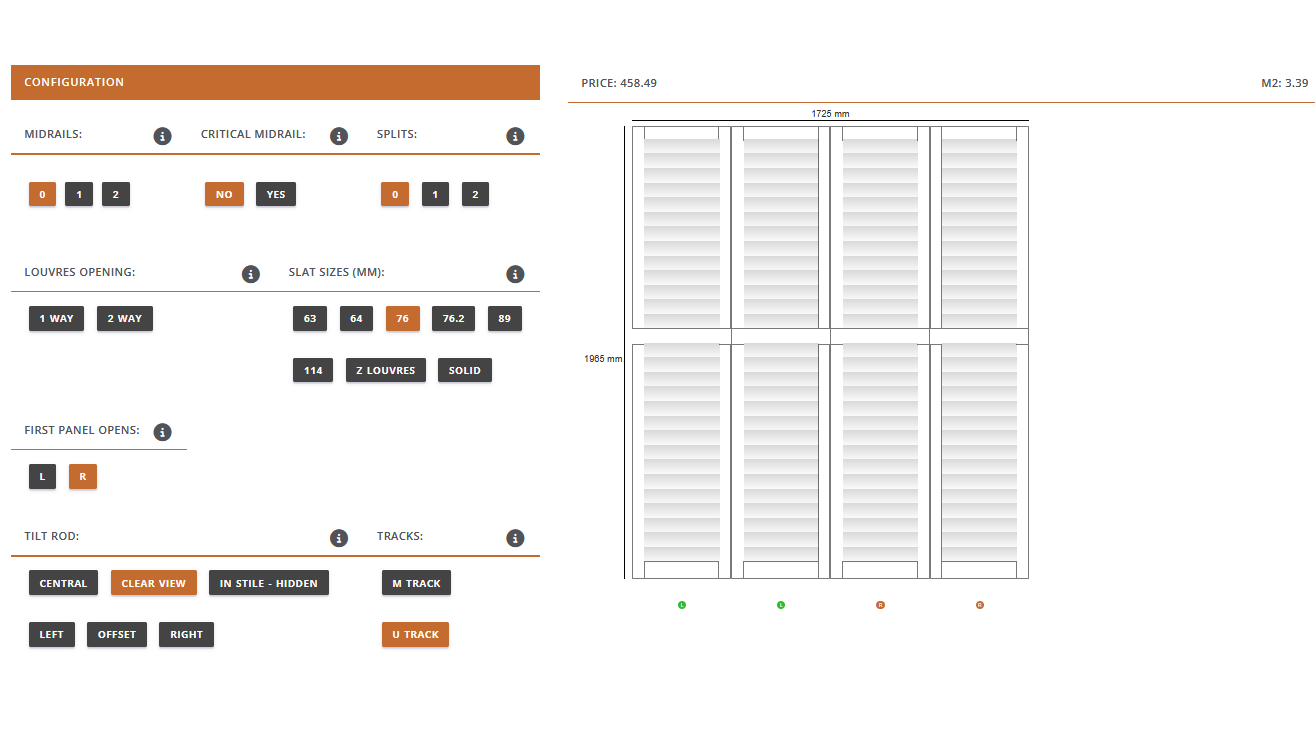The height and width of the screenshot is (740, 1315).
Task: Select the 76 mm slat size
Action: click(403, 319)
